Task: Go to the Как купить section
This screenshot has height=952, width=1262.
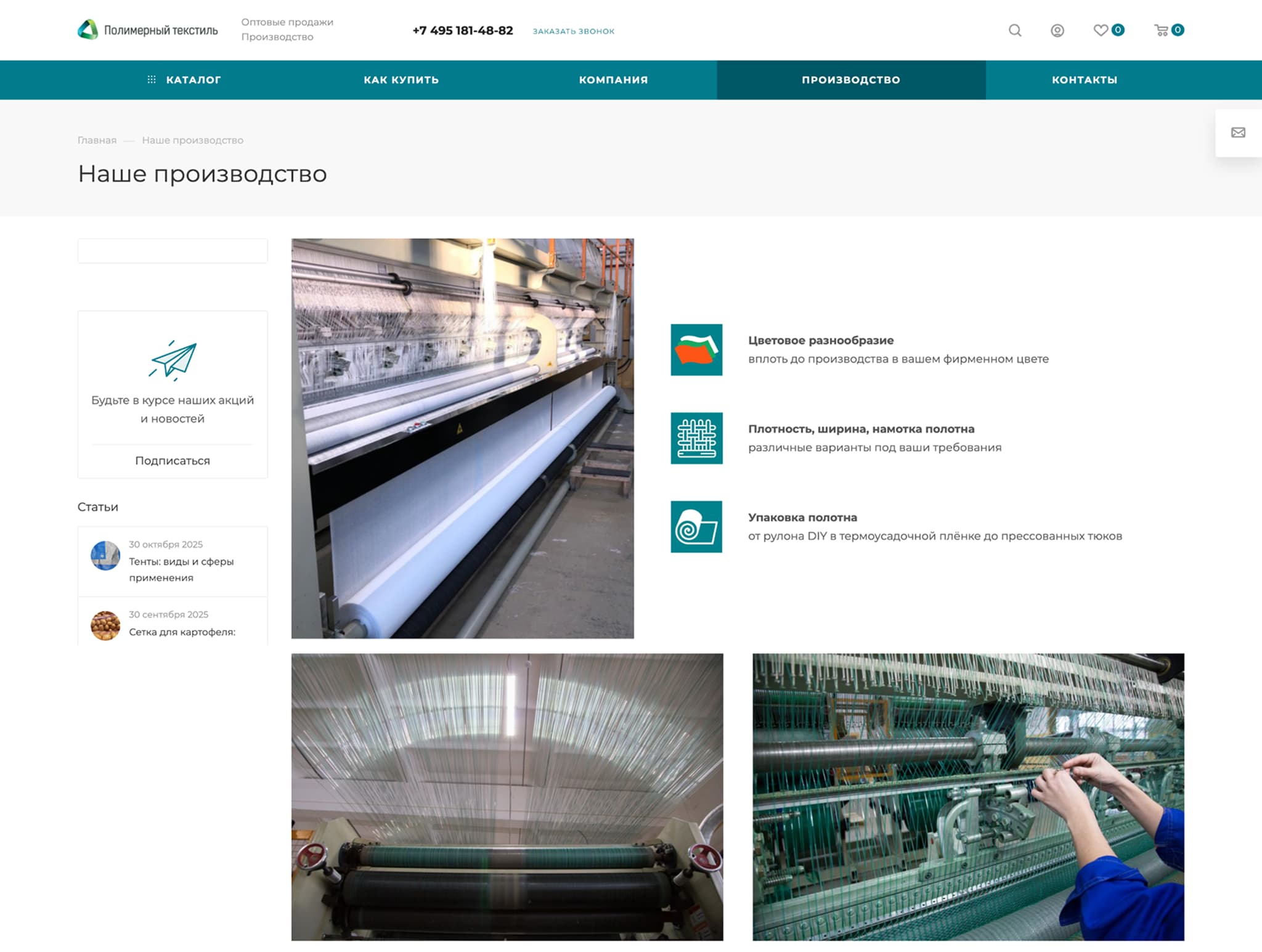Action: point(401,80)
